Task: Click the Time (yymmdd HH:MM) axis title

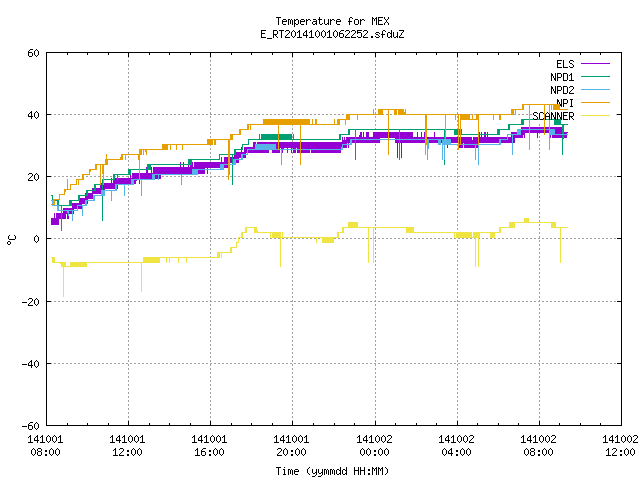Action: (332, 471)
